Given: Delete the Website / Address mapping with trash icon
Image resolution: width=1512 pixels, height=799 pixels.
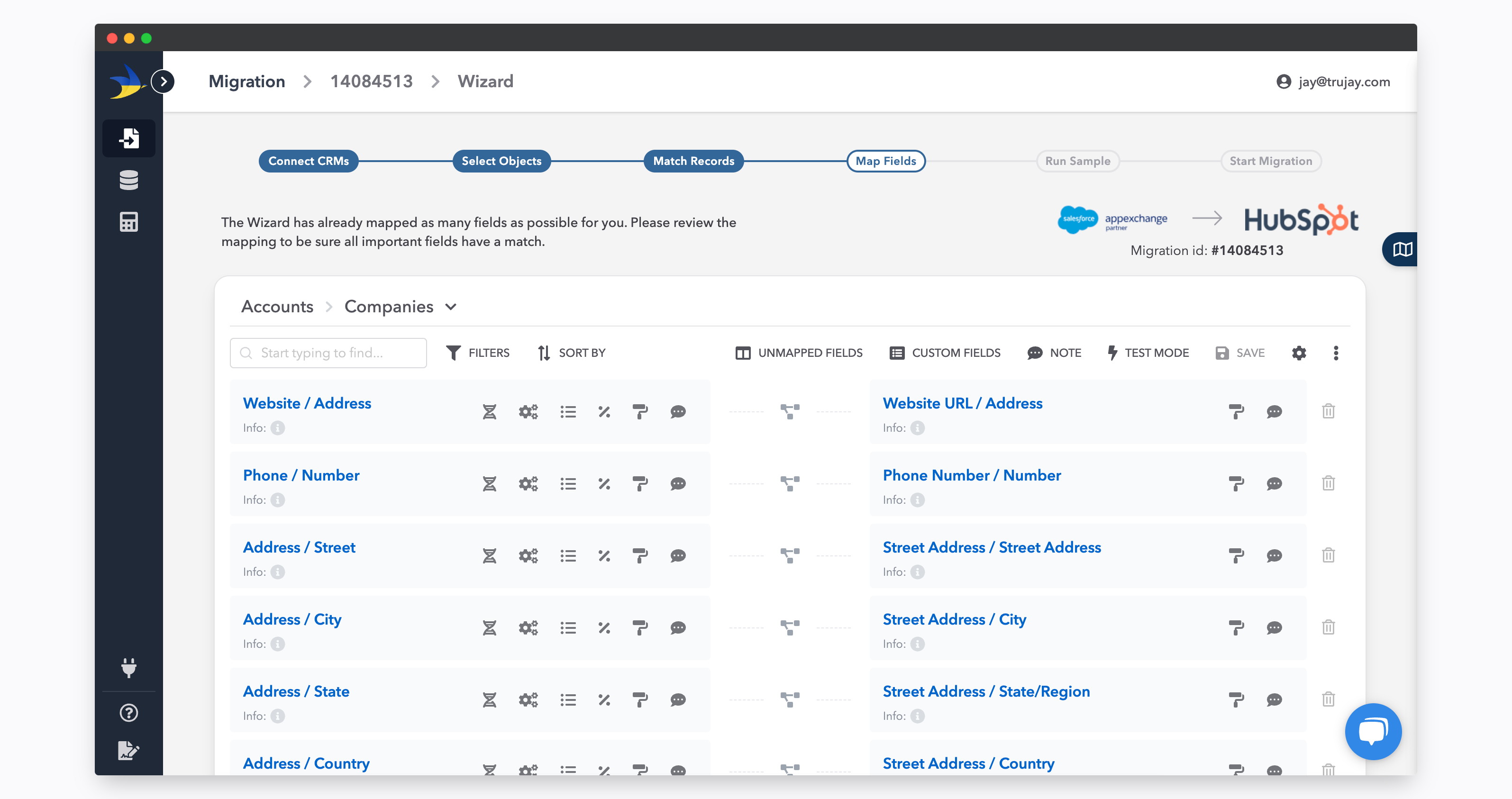Looking at the screenshot, I should click(x=1328, y=411).
